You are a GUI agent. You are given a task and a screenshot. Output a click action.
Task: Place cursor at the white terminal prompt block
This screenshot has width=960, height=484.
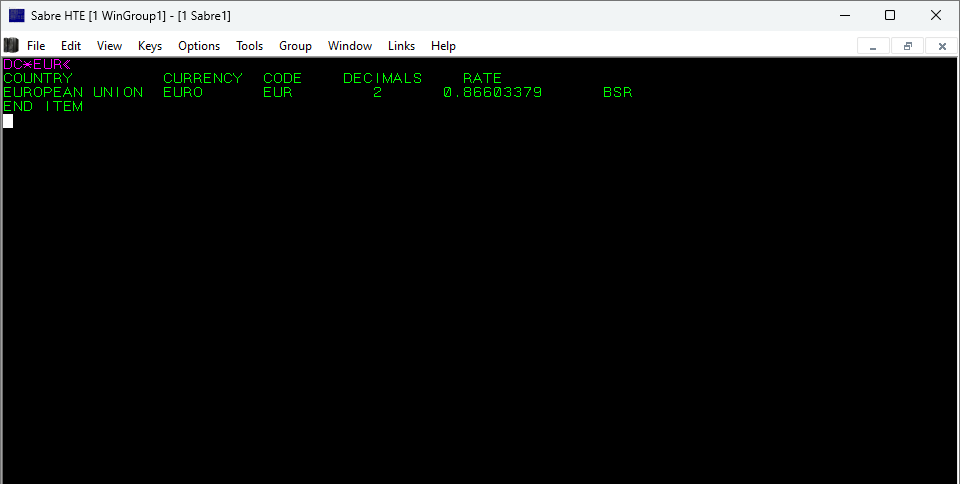click(8, 121)
